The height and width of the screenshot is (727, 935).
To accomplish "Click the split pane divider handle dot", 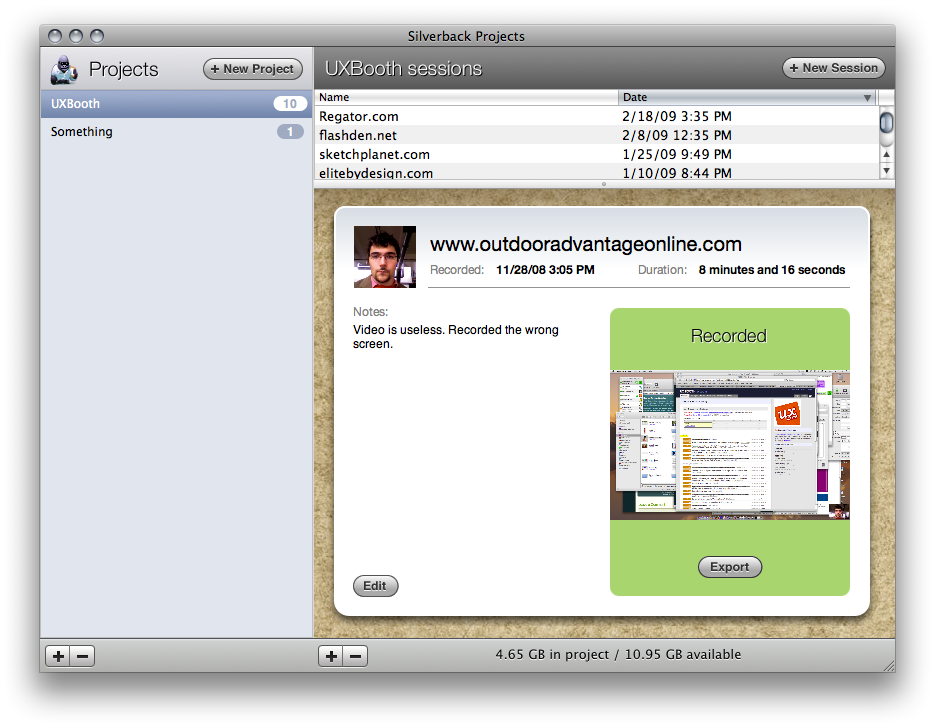I will tap(604, 184).
